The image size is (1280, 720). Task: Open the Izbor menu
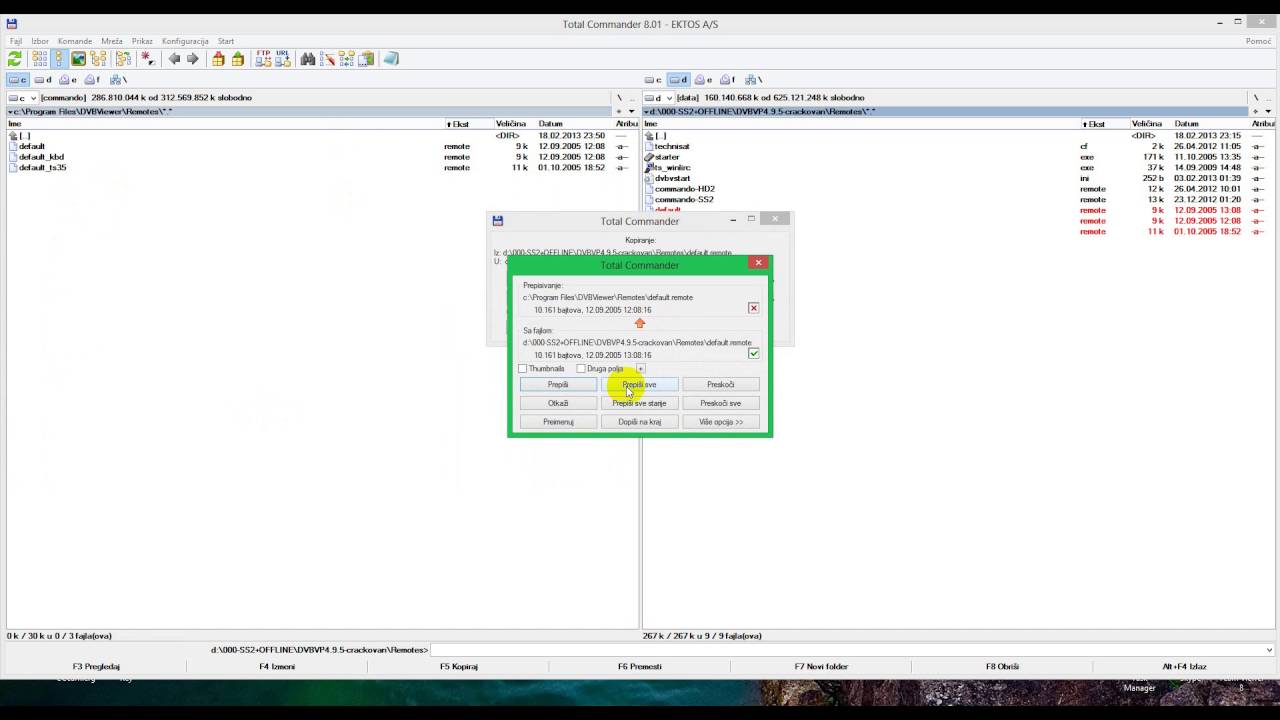pyautogui.click(x=40, y=41)
